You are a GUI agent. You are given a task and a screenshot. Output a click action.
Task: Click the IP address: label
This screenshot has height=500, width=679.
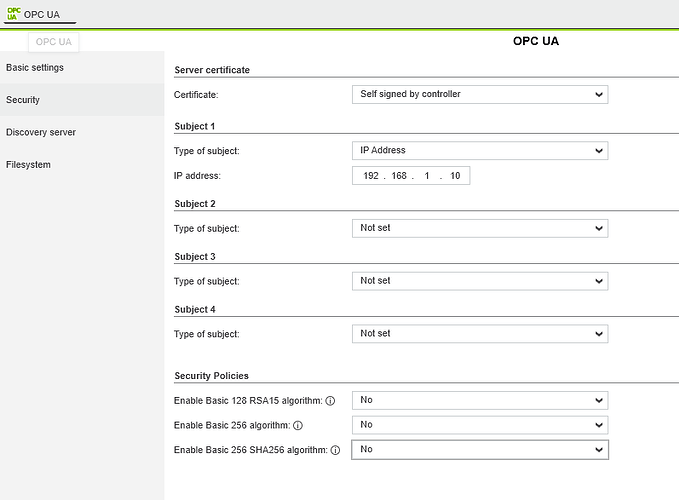pyautogui.click(x=197, y=176)
